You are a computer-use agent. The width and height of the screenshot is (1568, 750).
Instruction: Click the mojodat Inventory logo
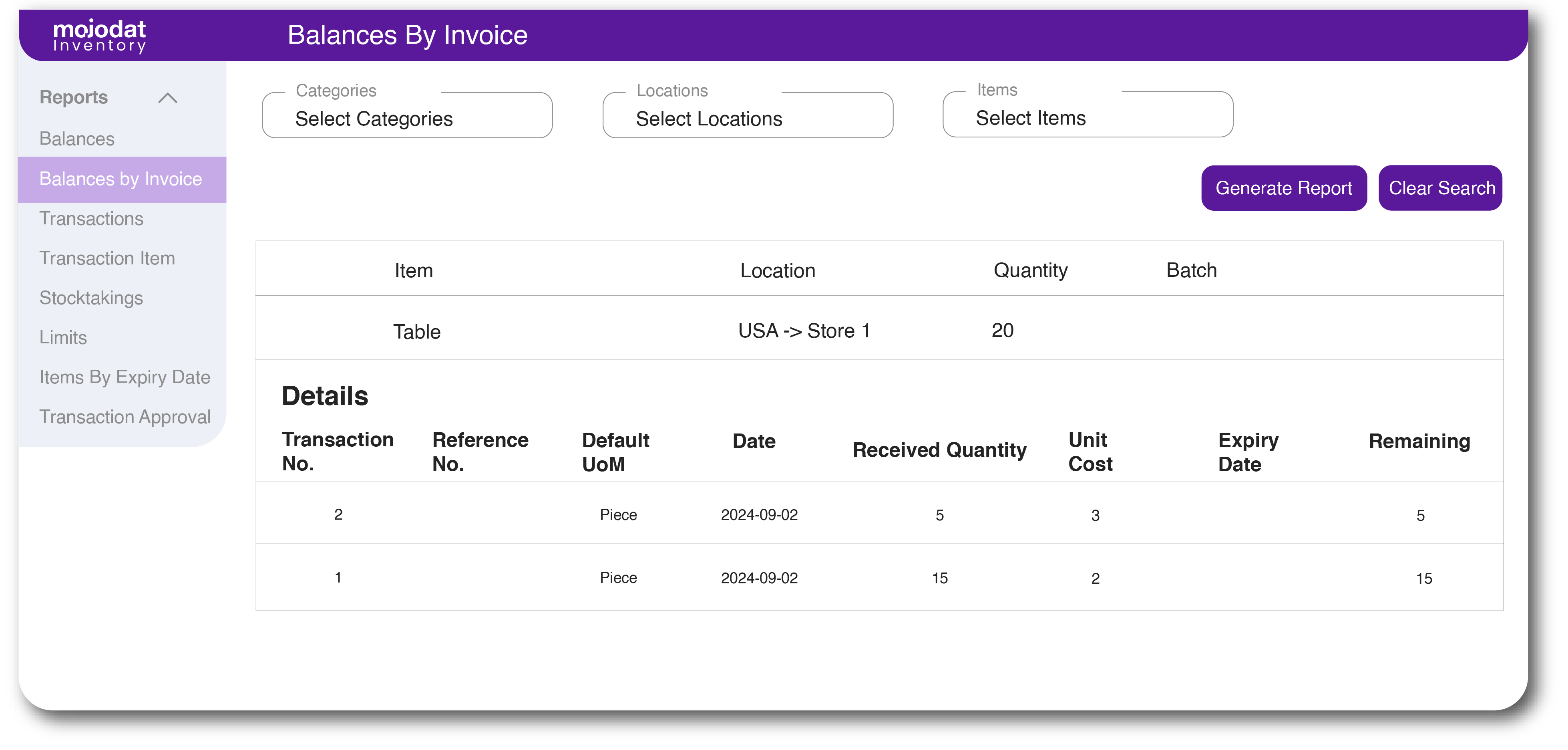point(99,35)
